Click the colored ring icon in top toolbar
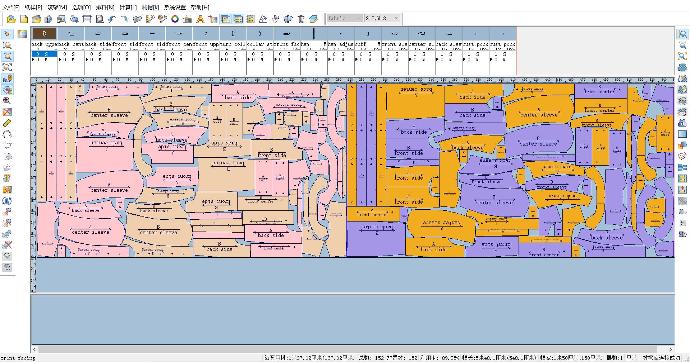The width and height of the screenshot is (690, 362). click(x=175, y=19)
